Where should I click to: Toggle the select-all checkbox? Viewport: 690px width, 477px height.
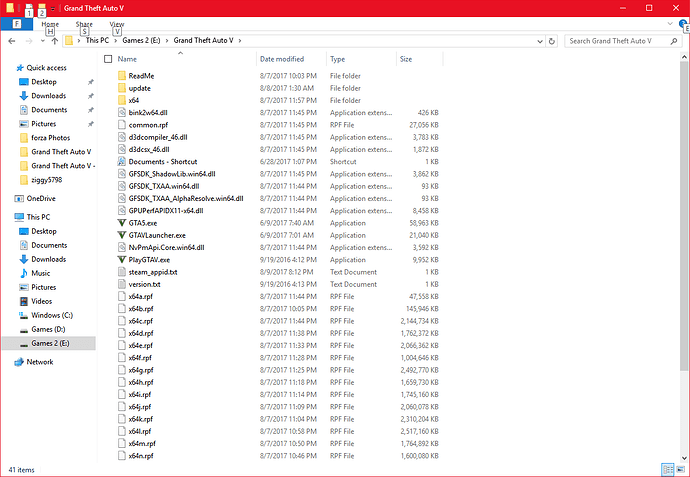tap(108, 59)
